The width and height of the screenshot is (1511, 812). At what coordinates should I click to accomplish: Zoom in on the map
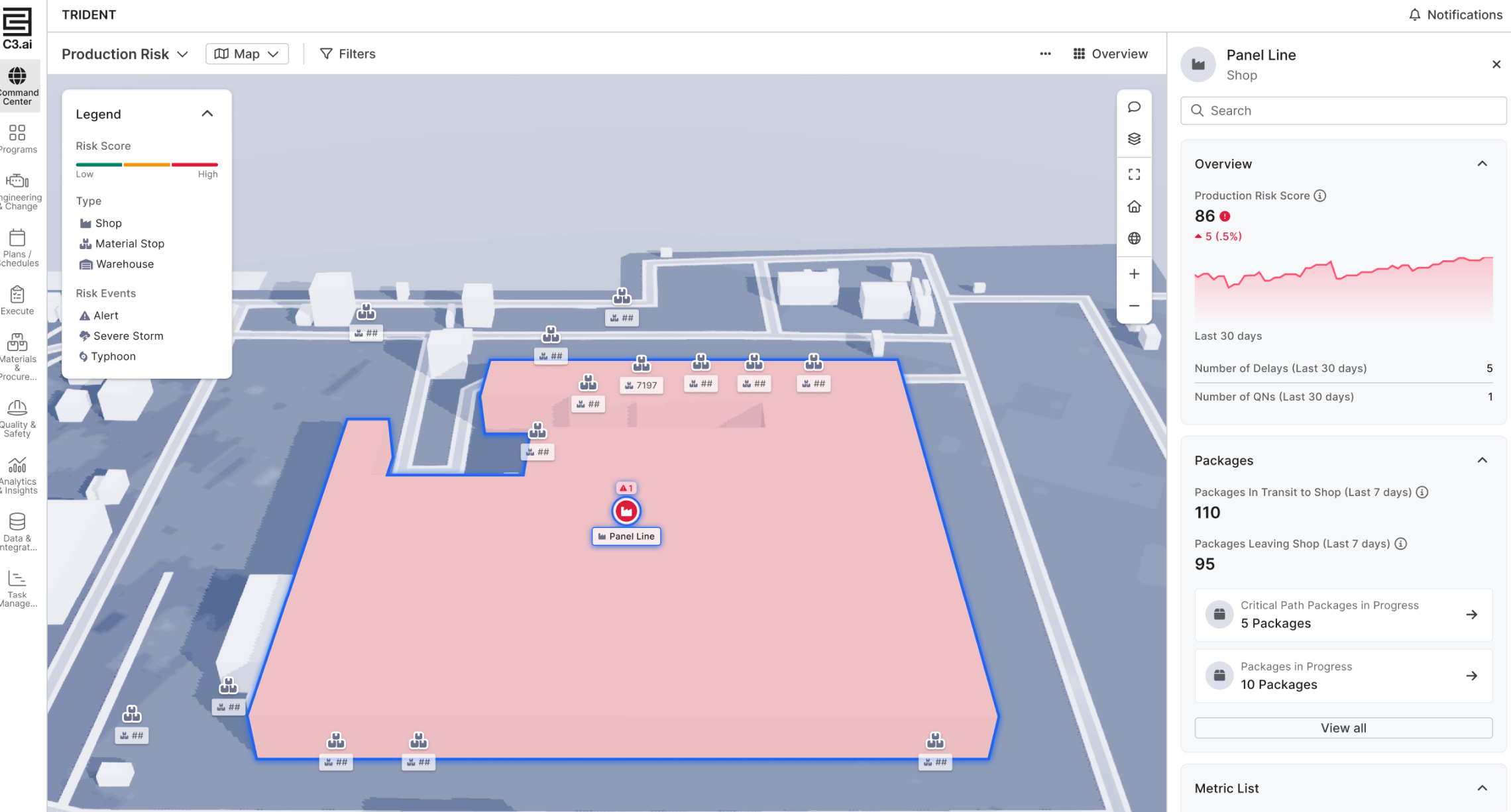tap(1134, 274)
